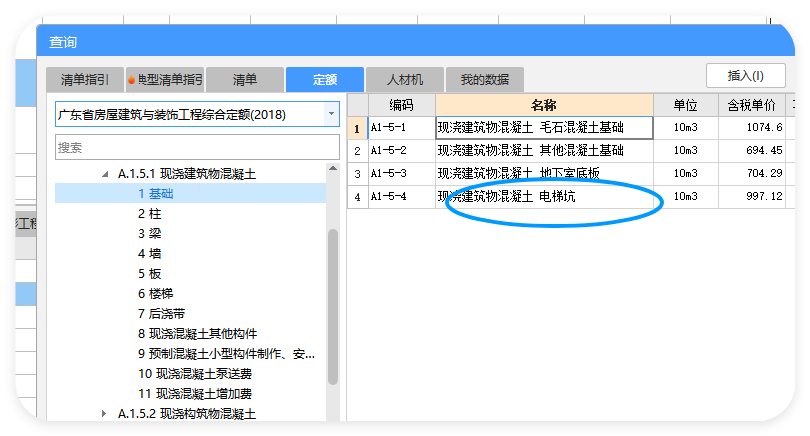Click the 含税单价 column header
This screenshot has height=436, width=810.
coord(750,105)
